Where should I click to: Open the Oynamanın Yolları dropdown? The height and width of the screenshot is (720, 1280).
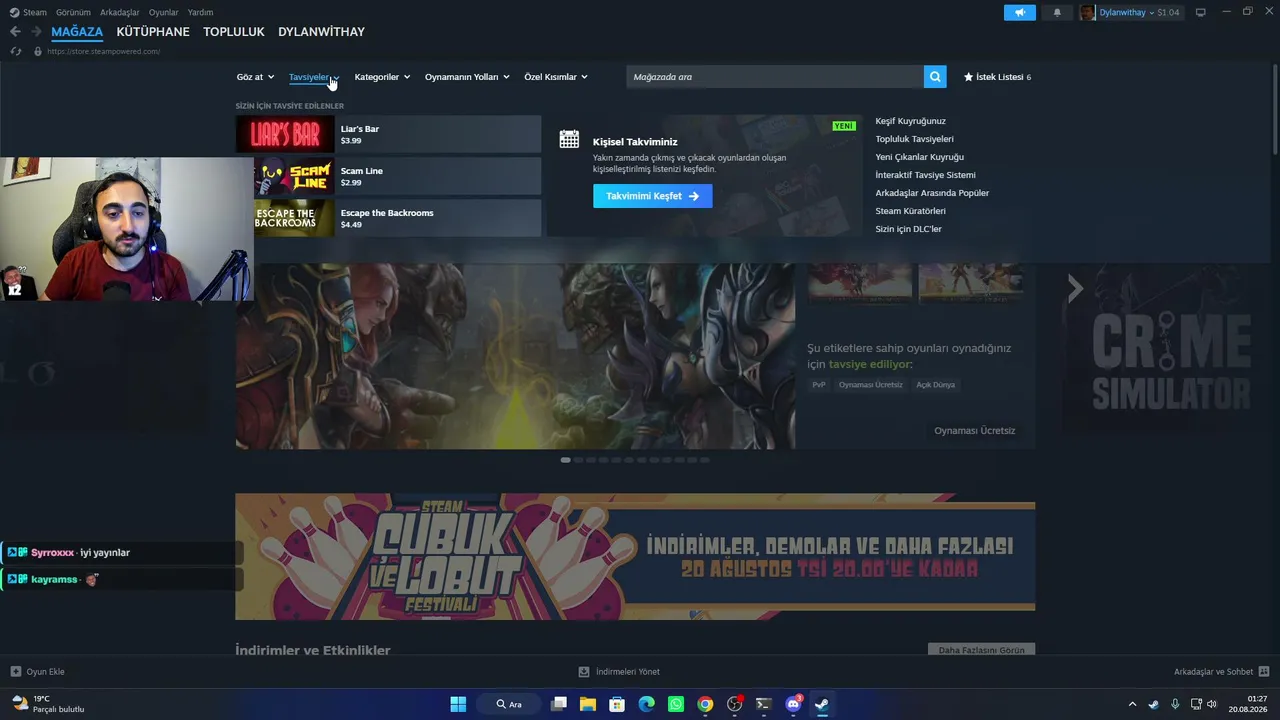click(x=467, y=77)
